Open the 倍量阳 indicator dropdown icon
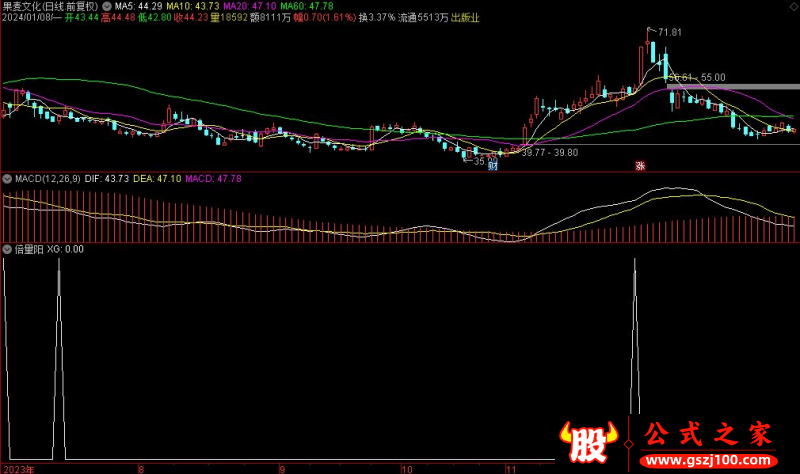 [x=7, y=250]
